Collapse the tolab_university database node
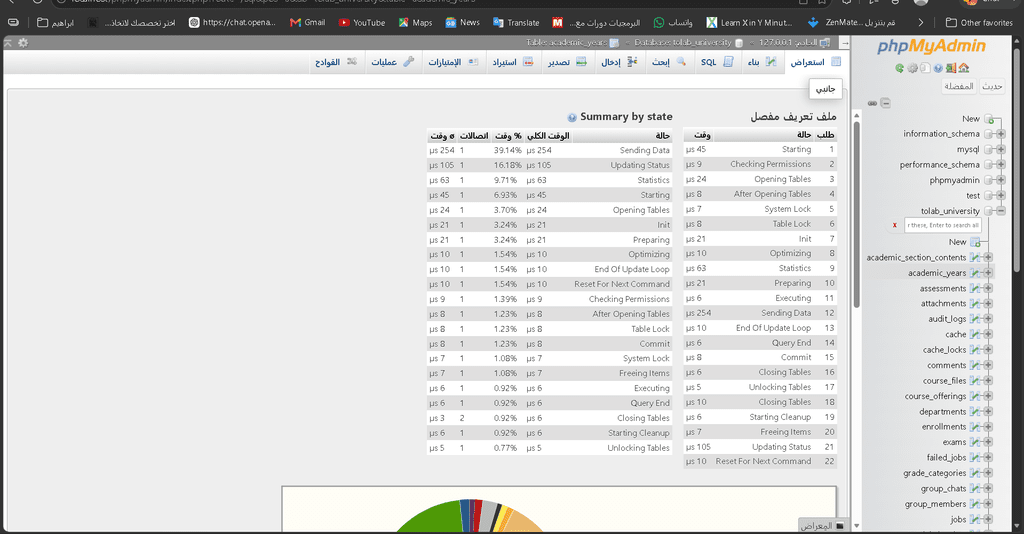Screen dimensions: 1024x534 [1000, 211]
